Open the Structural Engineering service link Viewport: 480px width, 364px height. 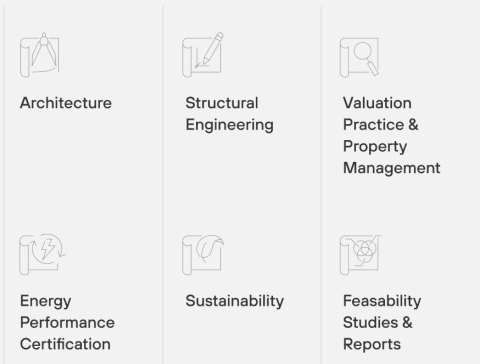pos(229,114)
